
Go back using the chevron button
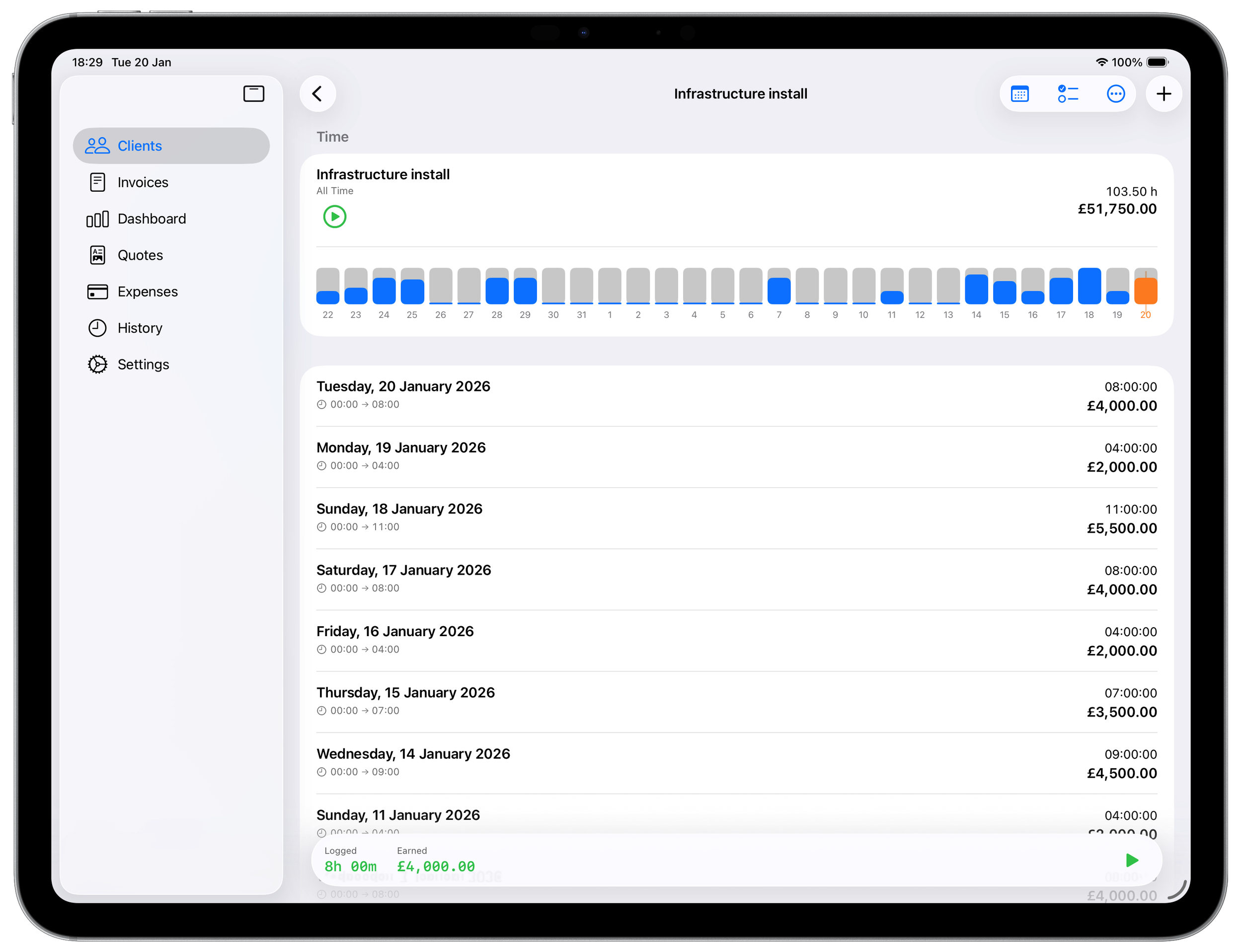(x=317, y=93)
